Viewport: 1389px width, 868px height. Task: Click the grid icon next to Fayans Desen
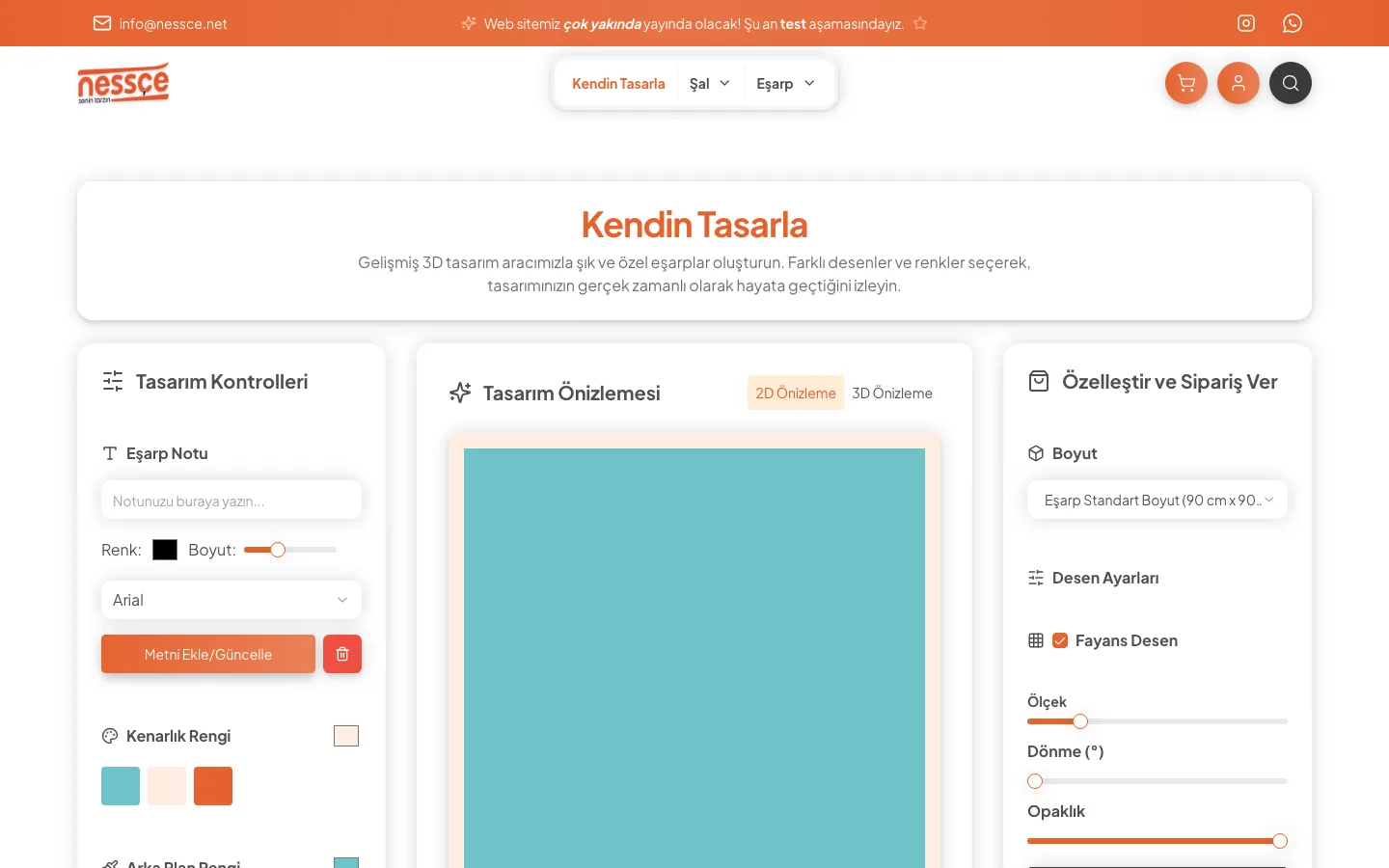click(1036, 640)
